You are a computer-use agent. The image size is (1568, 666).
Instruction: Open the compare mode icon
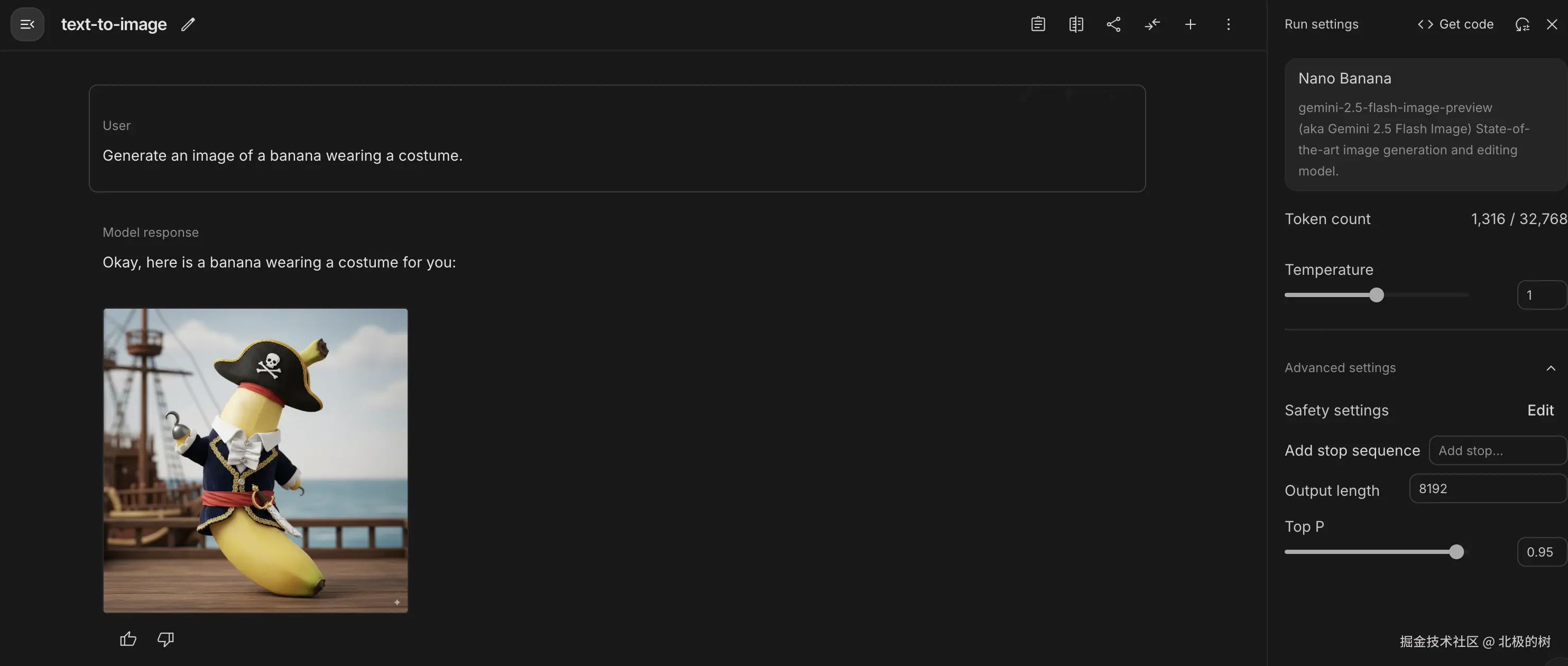pos(1076,24)
